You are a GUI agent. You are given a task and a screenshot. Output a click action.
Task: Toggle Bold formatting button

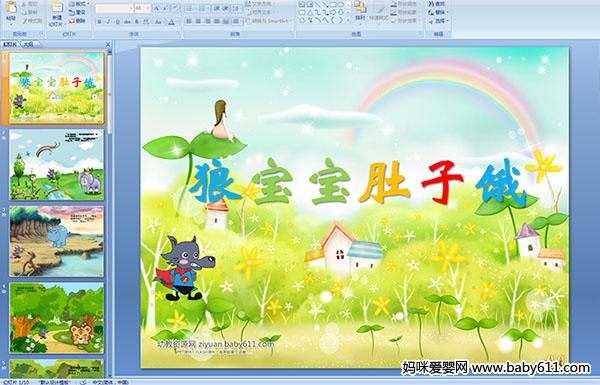pos(99,22)
